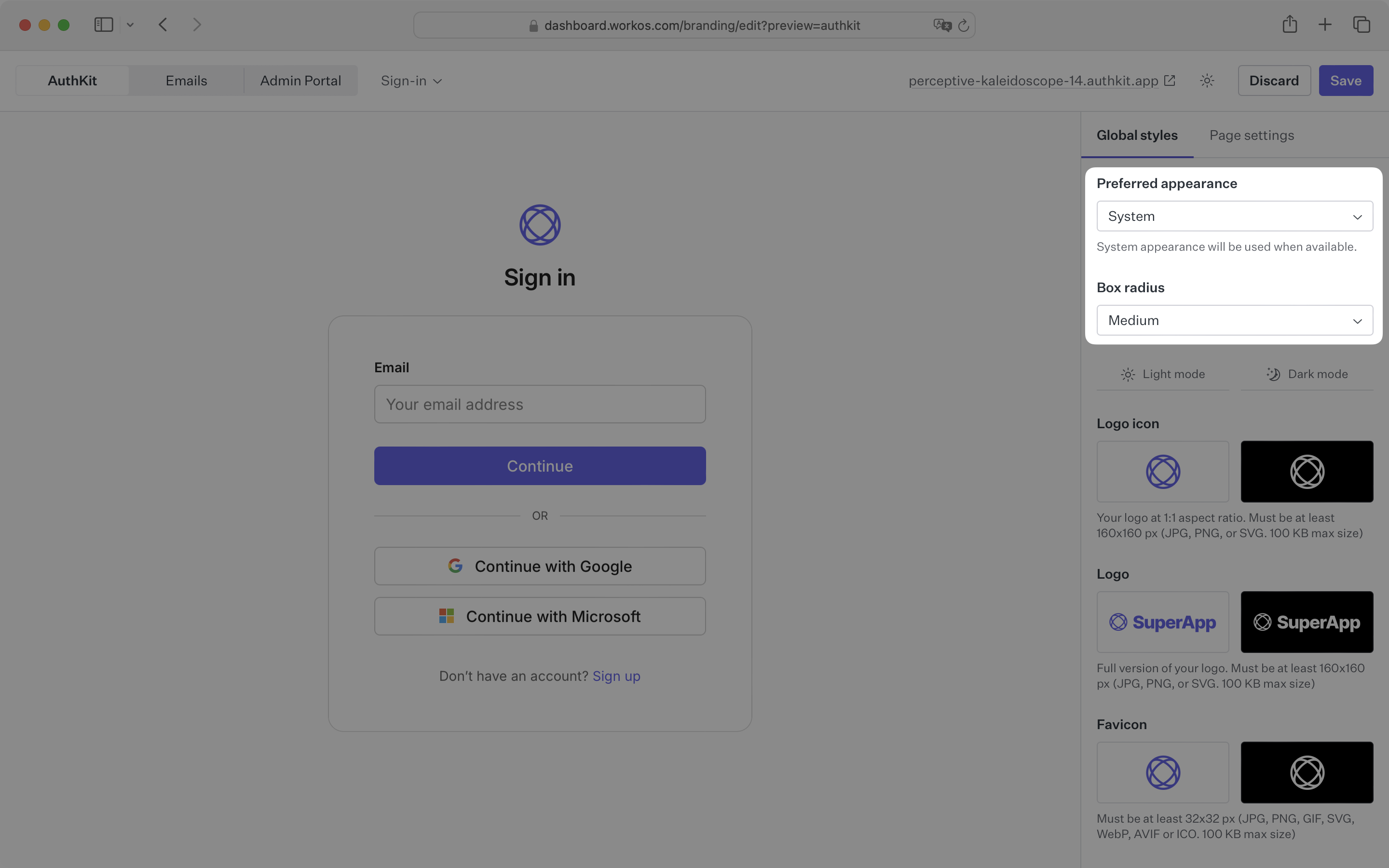
Task: Switch to the Light mode tab
Action: 1162,373
